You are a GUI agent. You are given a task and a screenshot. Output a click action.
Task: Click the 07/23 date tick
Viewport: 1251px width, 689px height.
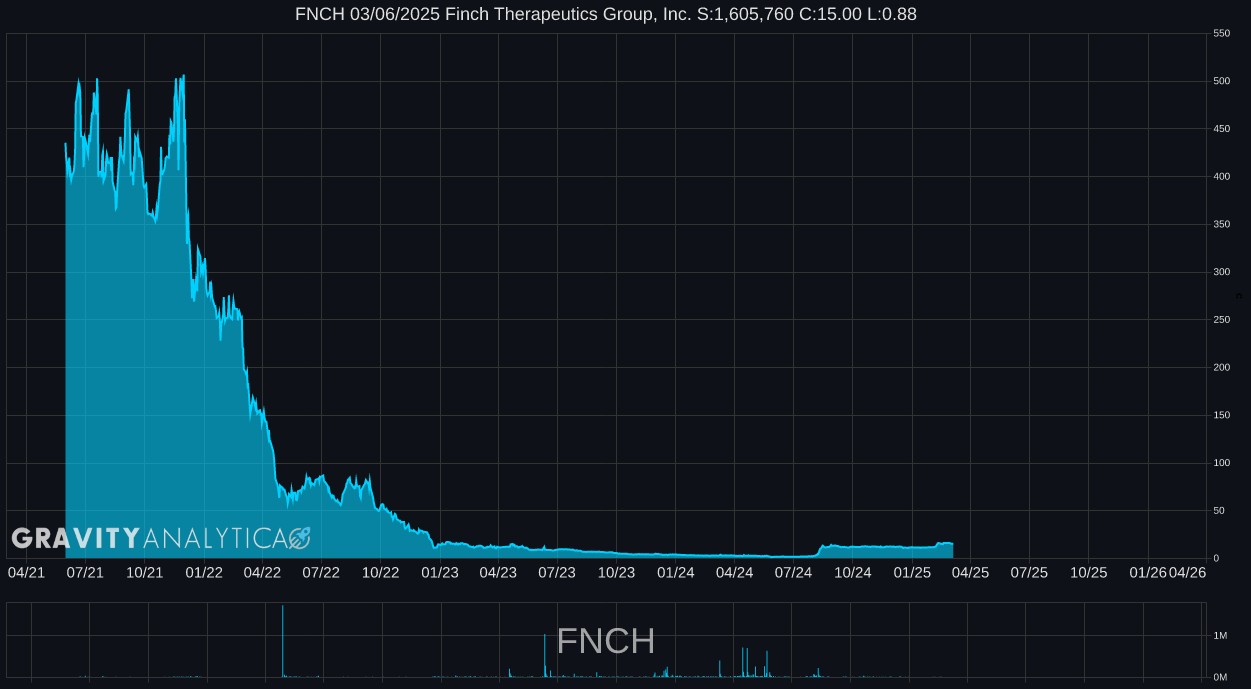point(557,572)
